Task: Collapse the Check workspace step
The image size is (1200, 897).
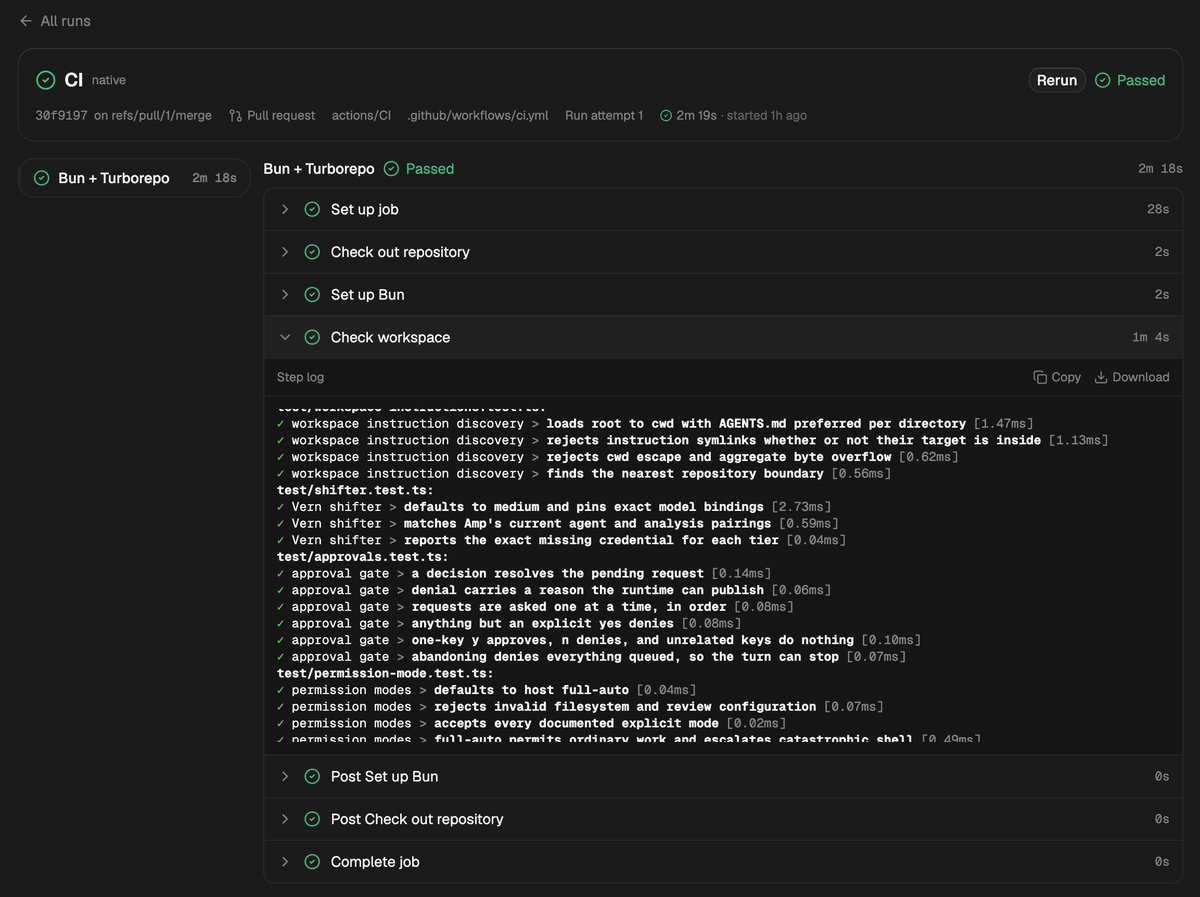Action: click(x=723, y=337)
